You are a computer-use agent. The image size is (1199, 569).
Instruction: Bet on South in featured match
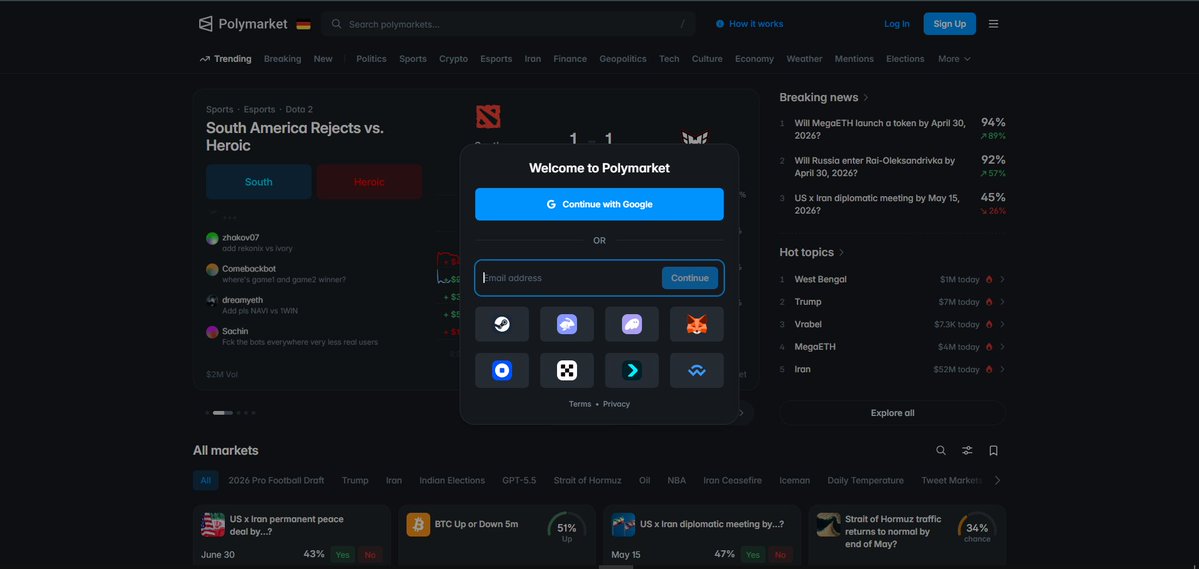tap(258, 182)
